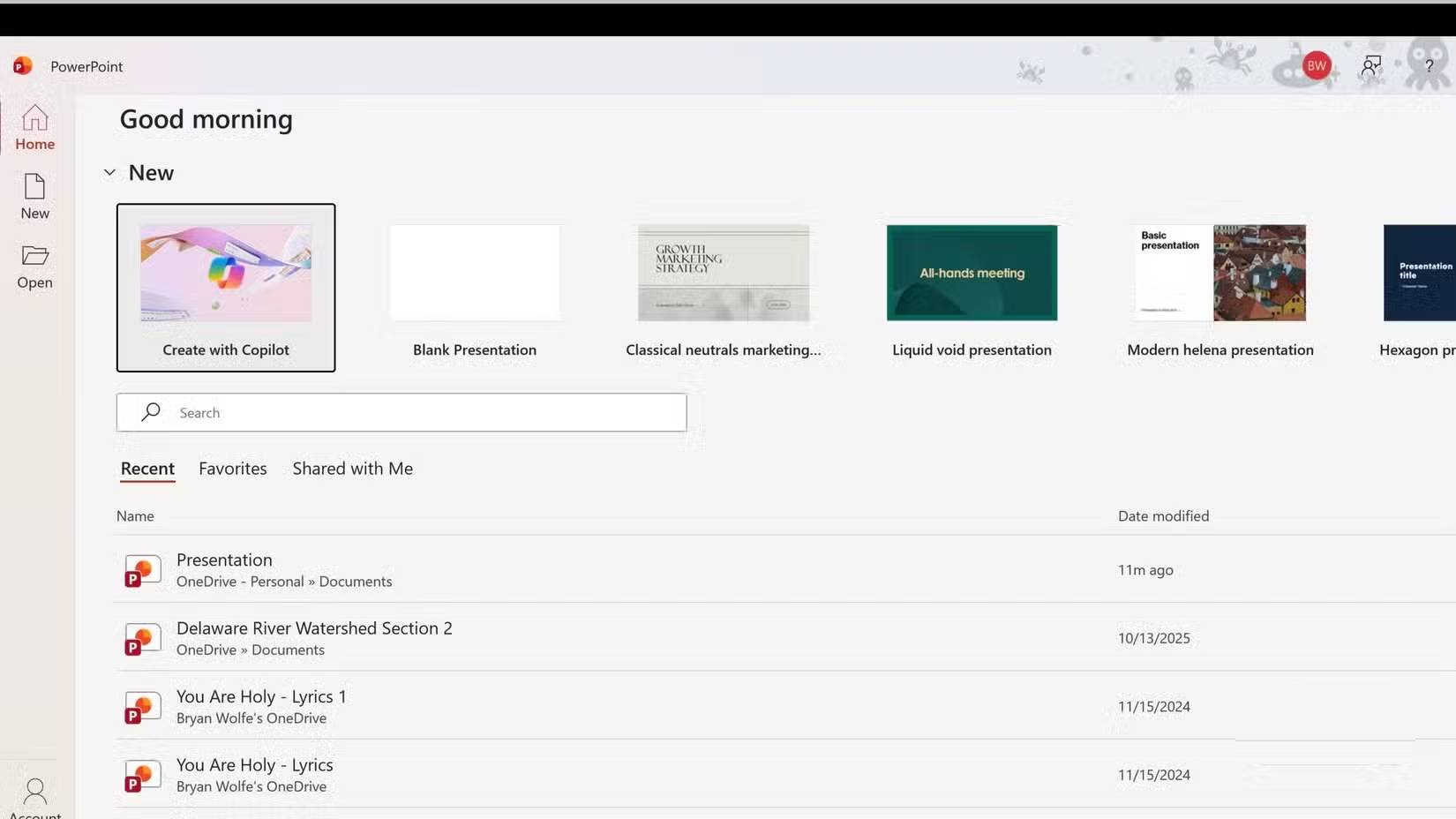This screenshot has width=1456, height=819.
Task: Click the search magnifier icon
Action: [x=151, y=412]
